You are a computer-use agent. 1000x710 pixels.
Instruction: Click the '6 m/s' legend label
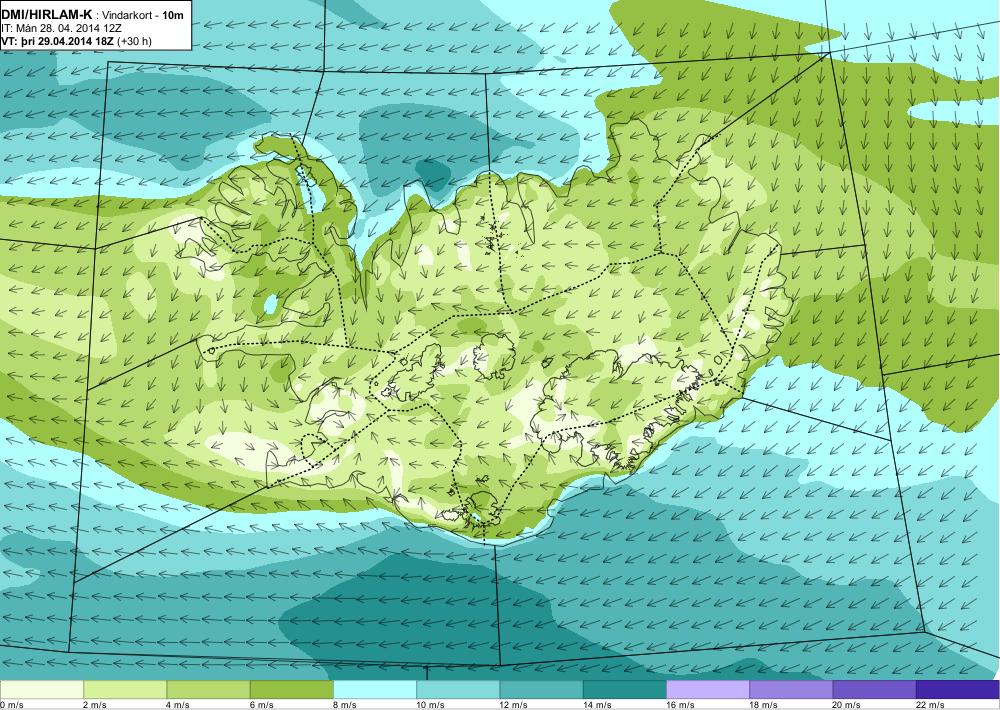click(261, 705)
